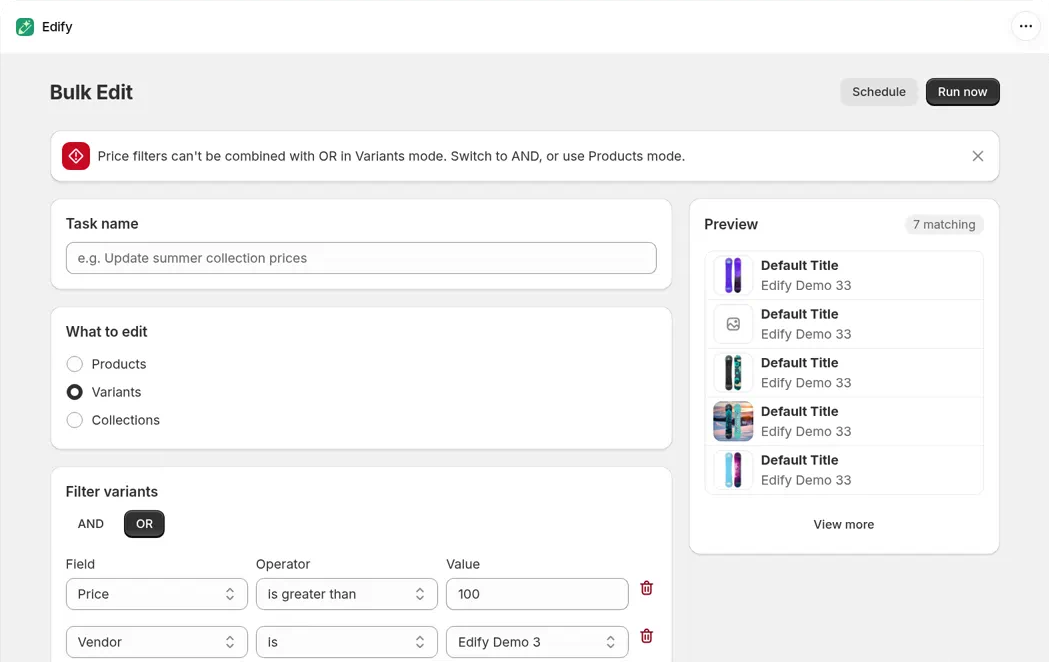Open the 'is' operator dropdown
Image resolution: width=1049 pixels, height=662 pixels.
coord(347,642)
